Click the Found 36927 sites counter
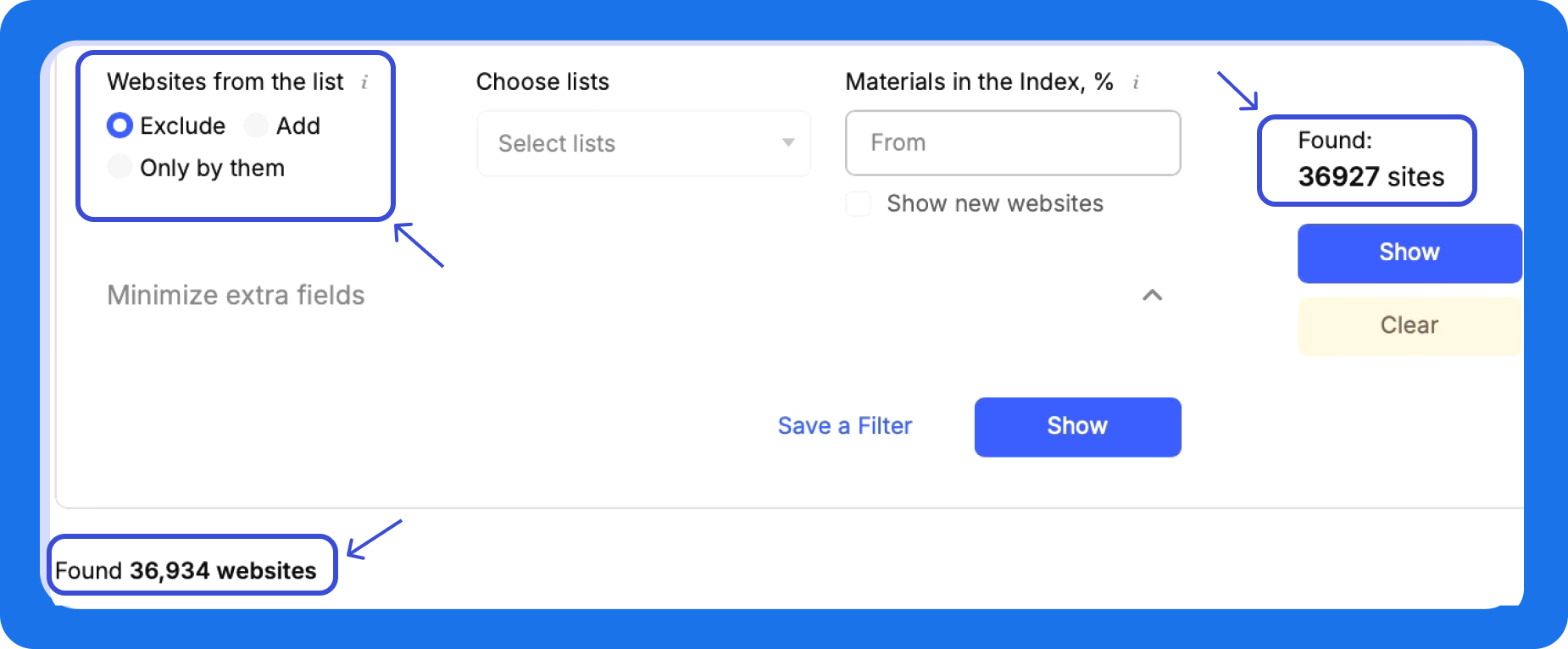Screen dimensions: 1568x649 (1366, 160)
